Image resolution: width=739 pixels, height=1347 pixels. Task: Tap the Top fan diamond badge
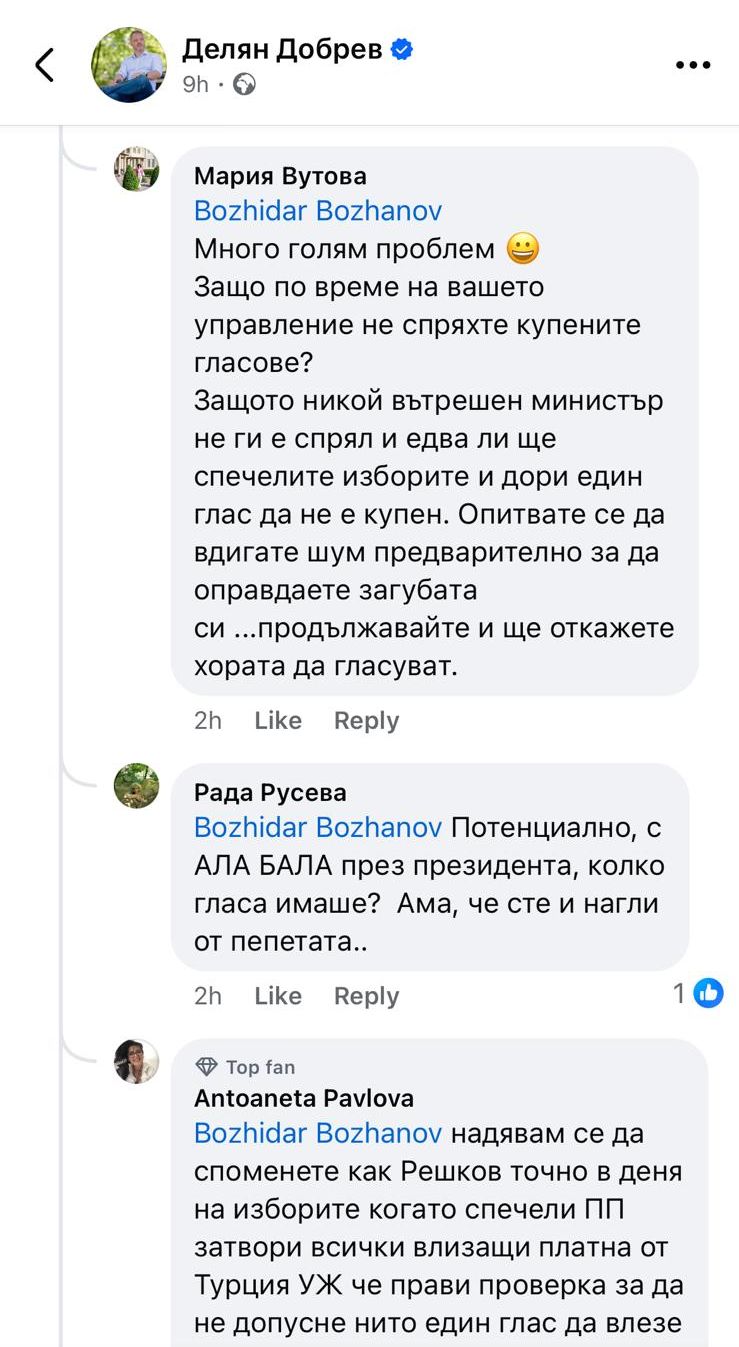point(206,1067)
